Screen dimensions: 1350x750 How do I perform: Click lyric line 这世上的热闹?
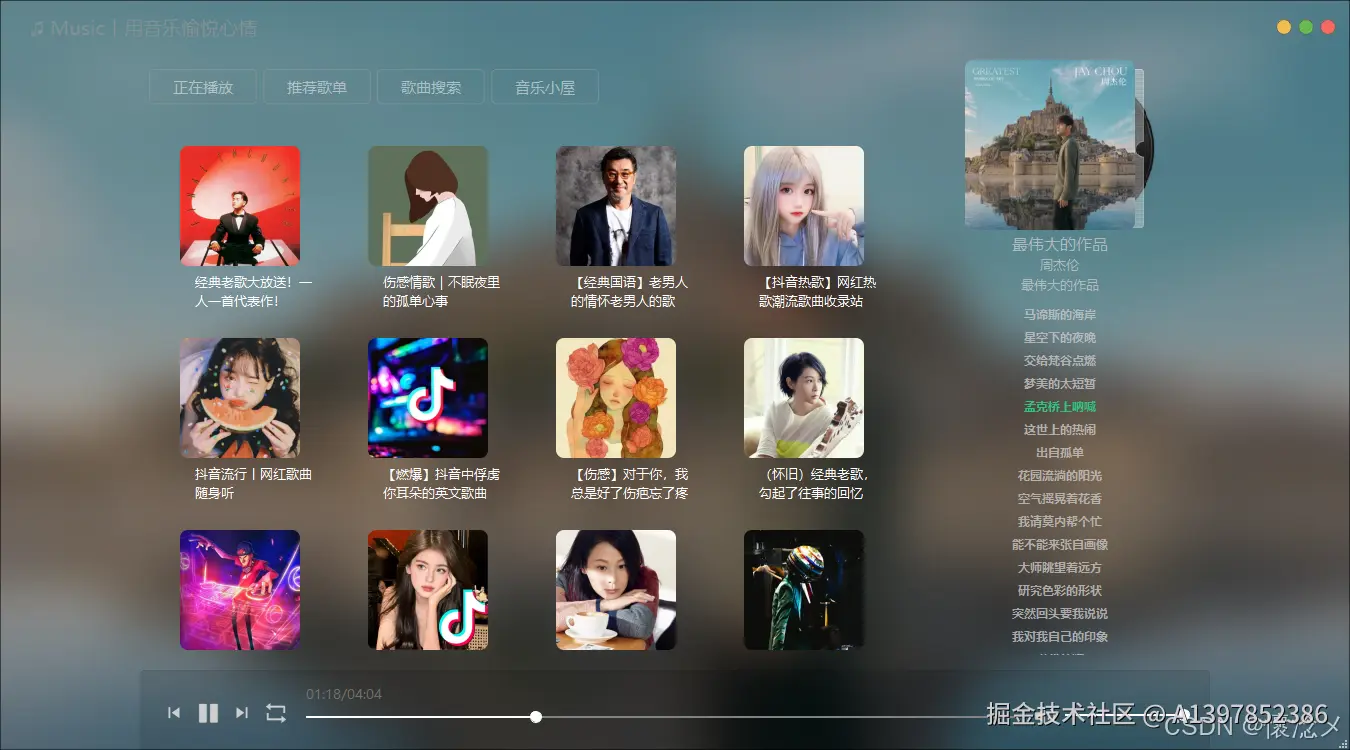tap(1060, 429)
